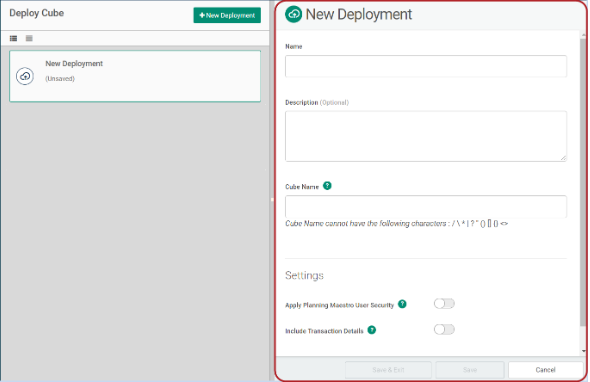Toggle Include Transaction Details switch
590x382 pixels.
pos(444,329)
